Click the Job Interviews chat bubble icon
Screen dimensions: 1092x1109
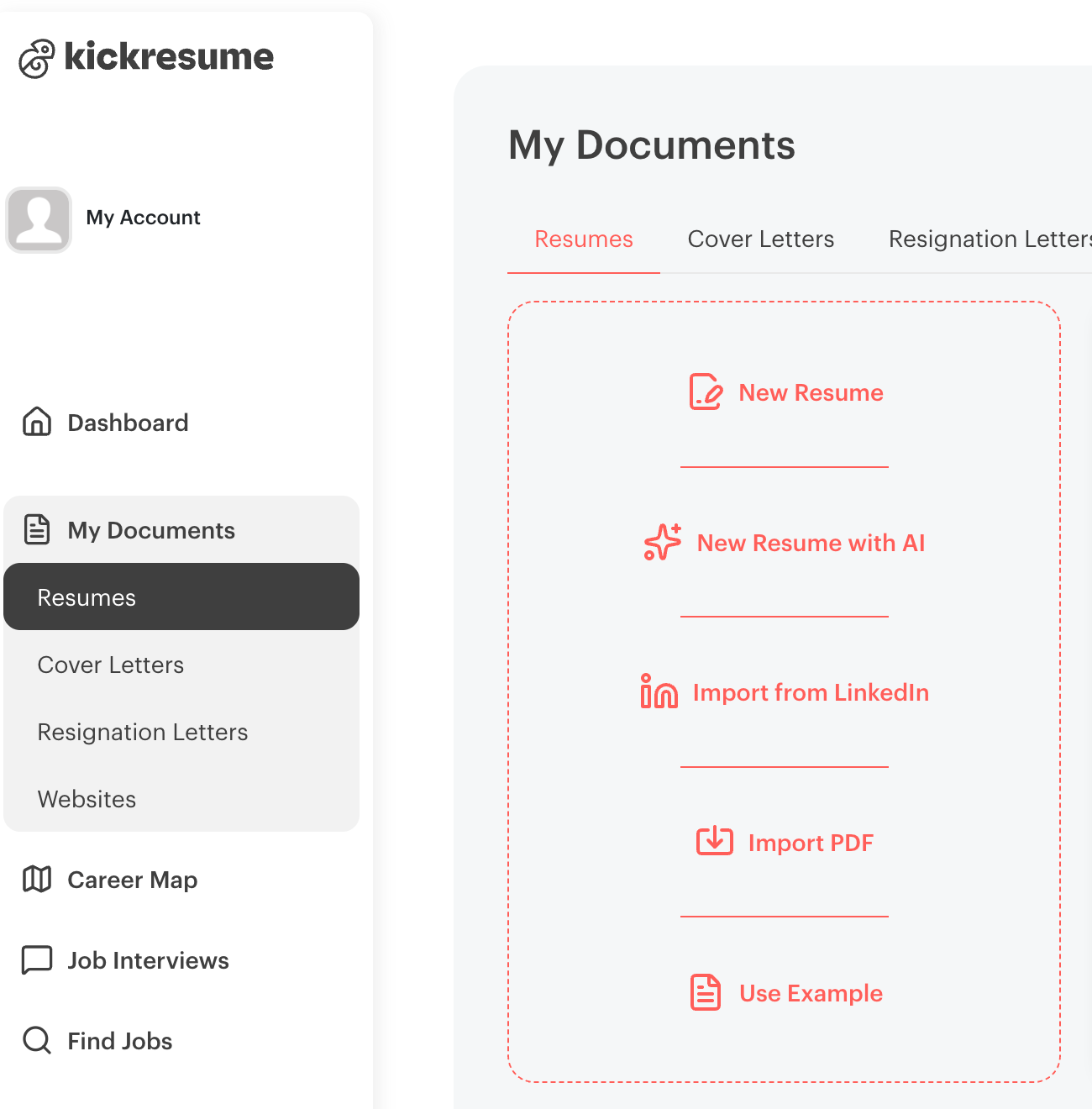pos(37,959)
